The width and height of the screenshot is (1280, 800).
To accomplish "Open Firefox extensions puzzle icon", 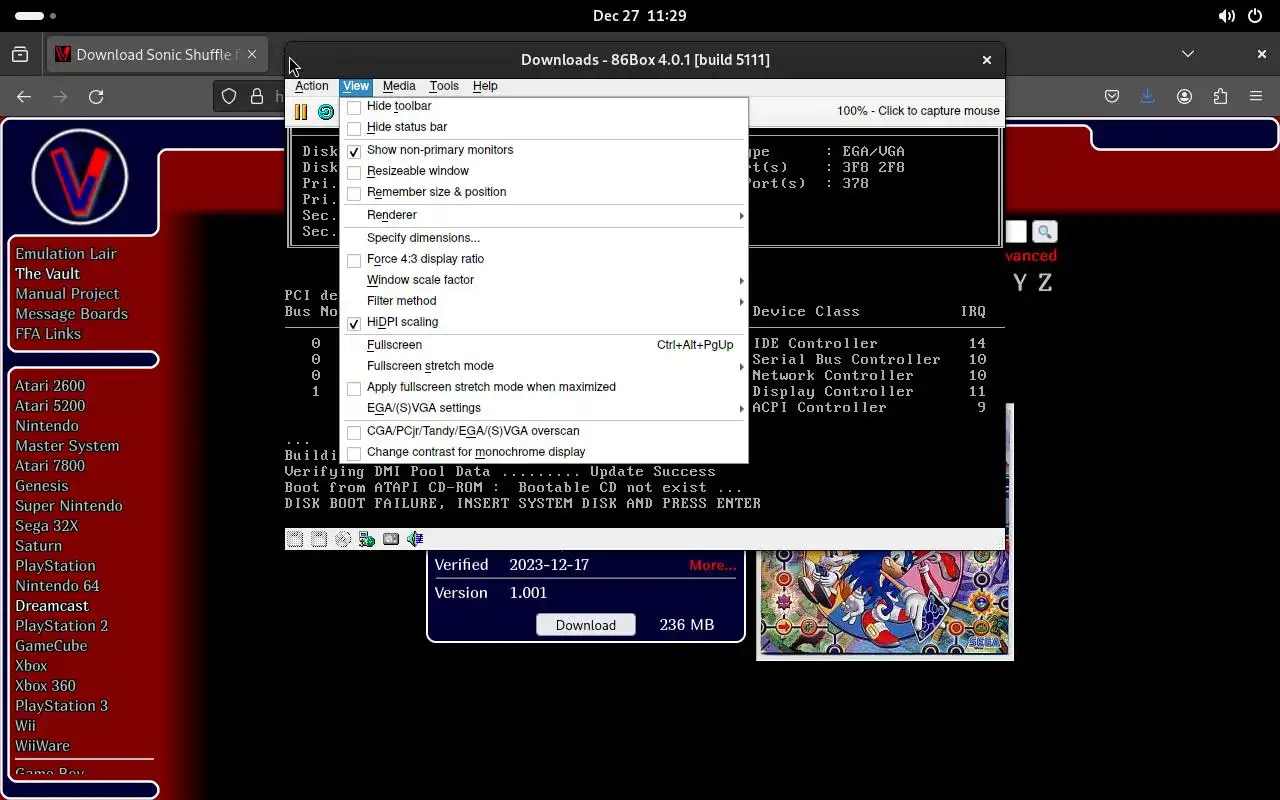I will (x=1220, y=96).
